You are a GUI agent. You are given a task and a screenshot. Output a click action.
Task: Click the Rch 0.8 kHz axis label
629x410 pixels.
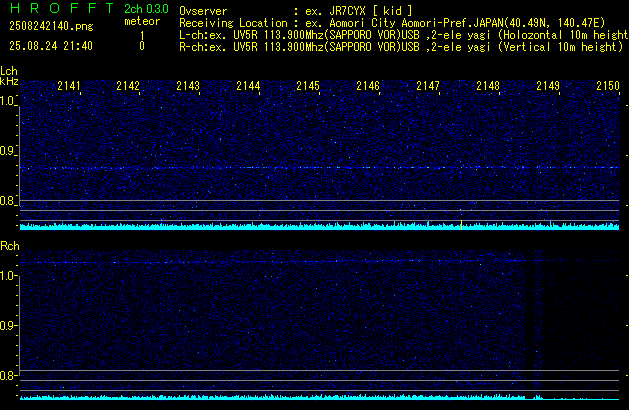click(7, 376)
